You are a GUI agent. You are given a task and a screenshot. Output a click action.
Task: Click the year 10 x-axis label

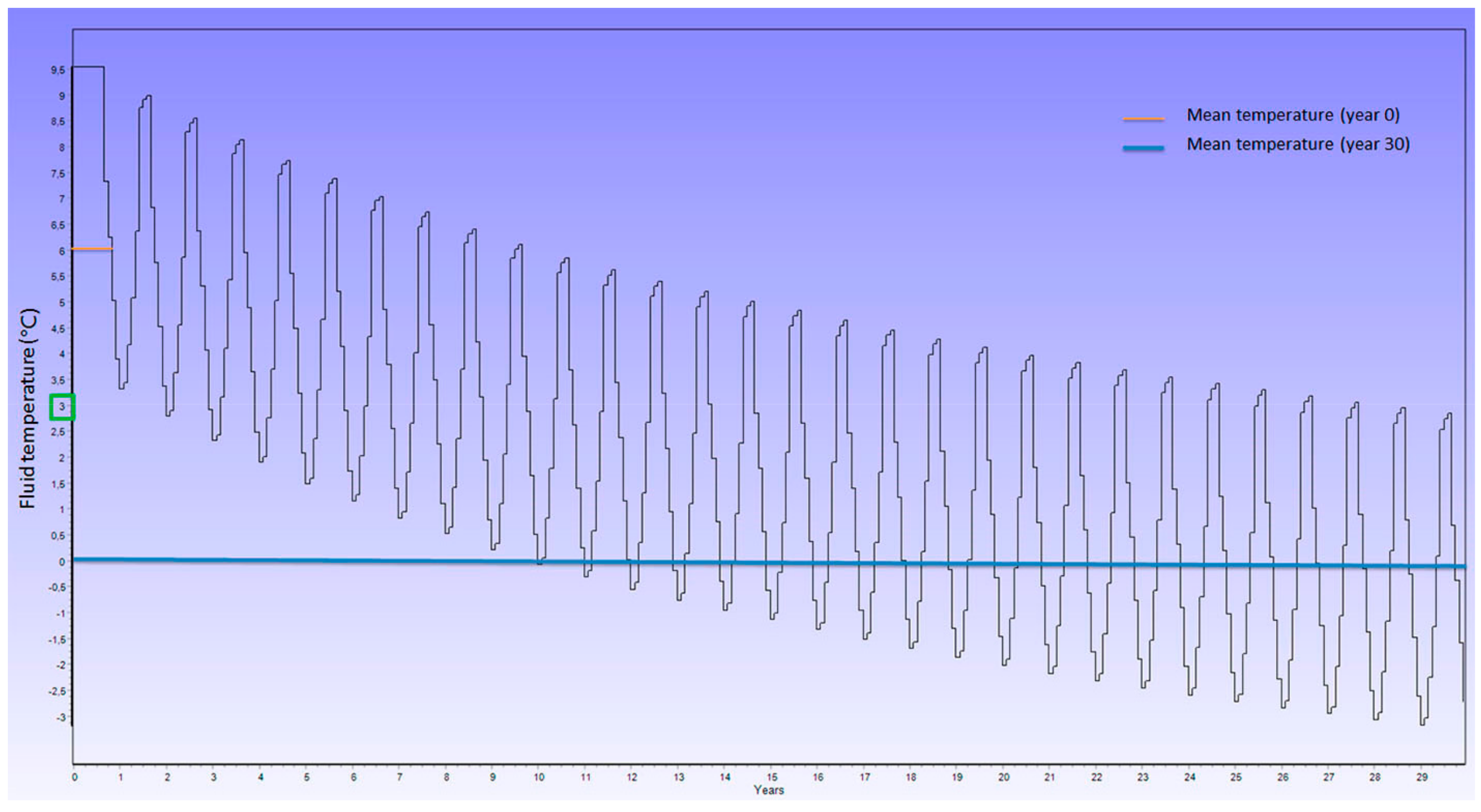point(539,777)
